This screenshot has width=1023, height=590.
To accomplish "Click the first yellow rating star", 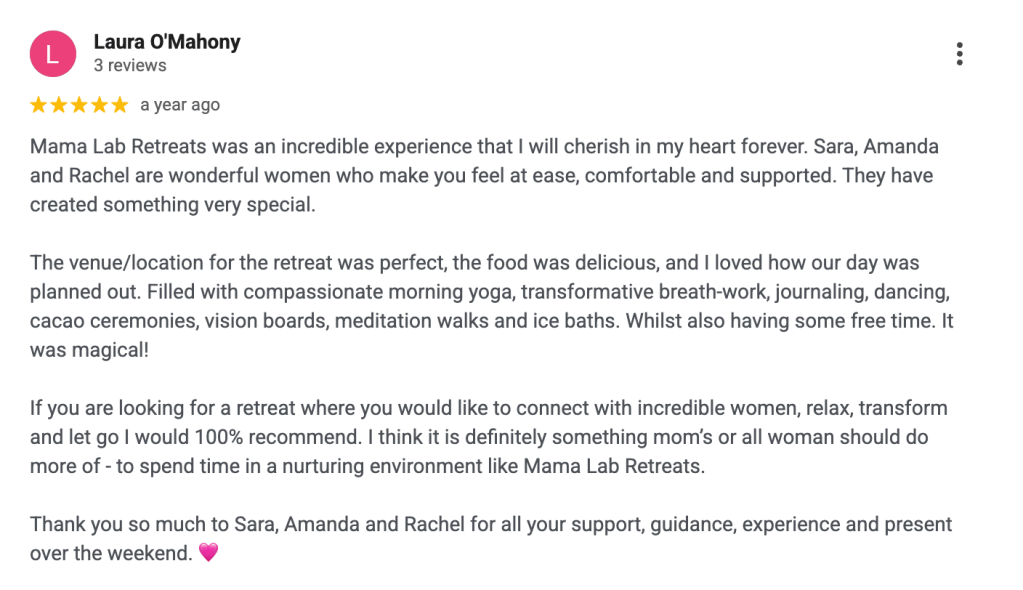I will tap(39, 105).
